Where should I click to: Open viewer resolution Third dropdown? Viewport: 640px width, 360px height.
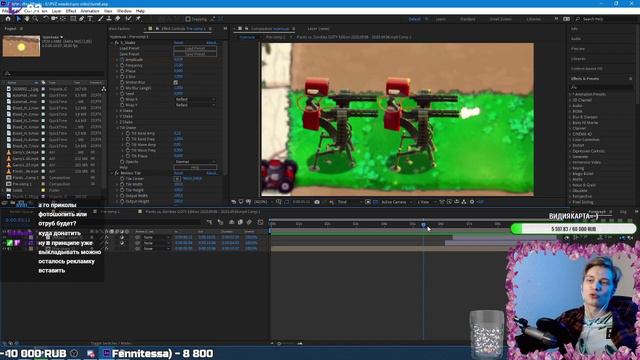pyautogui.click(x=349, y=202)
